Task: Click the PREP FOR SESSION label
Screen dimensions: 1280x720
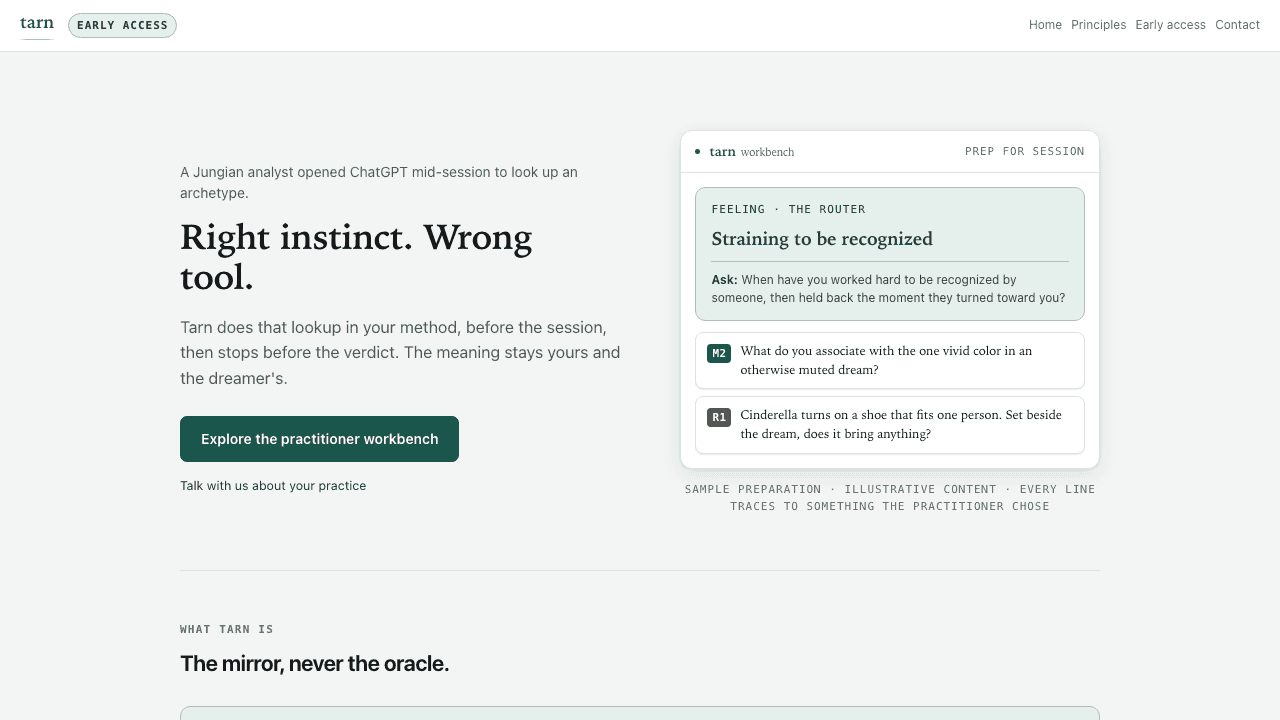Action: point(1024,152)
